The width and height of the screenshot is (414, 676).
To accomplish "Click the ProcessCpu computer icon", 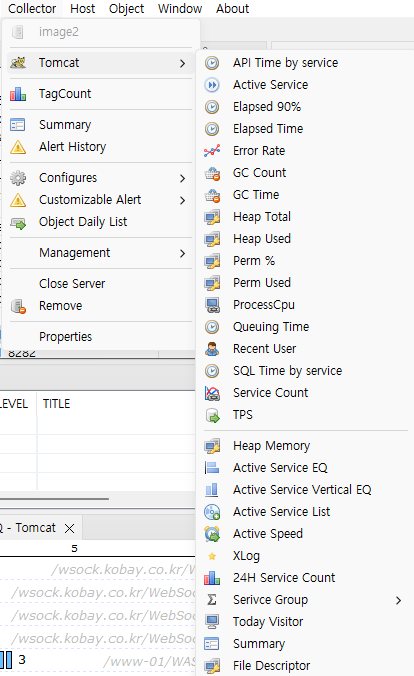I will 212,305.
